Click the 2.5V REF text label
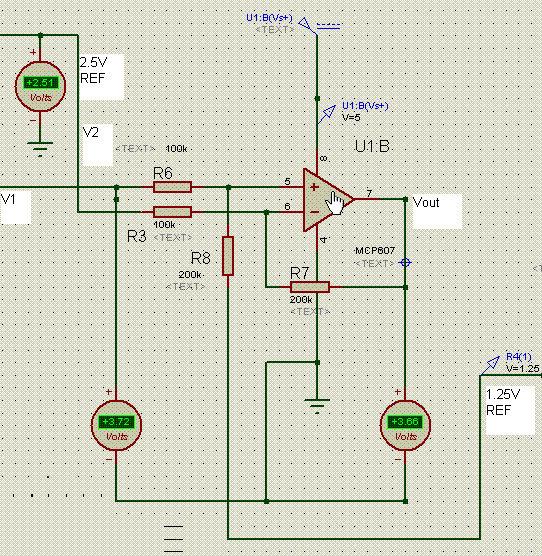 pos(93,70)
